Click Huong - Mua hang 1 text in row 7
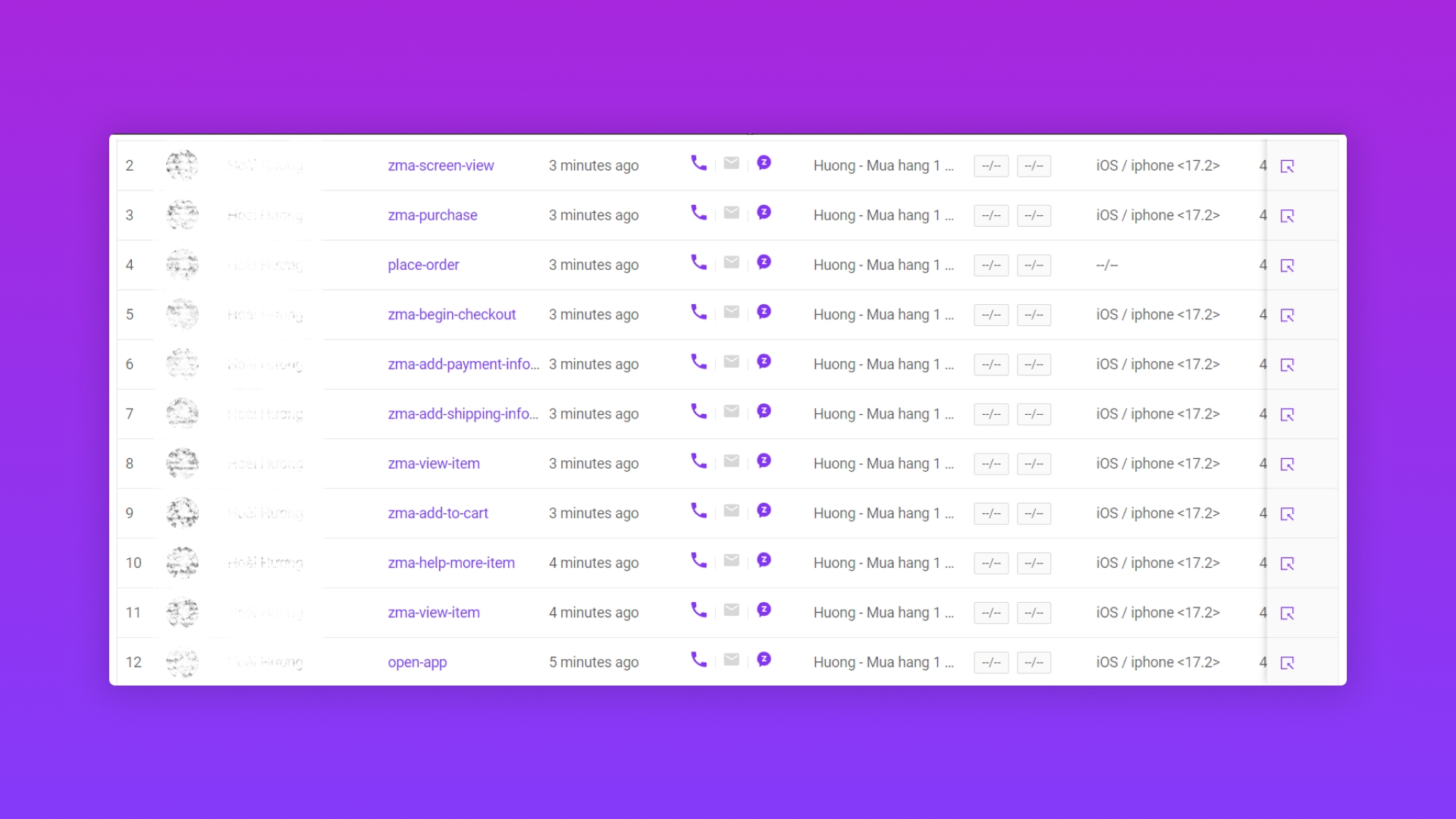1456x819 pixels. 883,414
